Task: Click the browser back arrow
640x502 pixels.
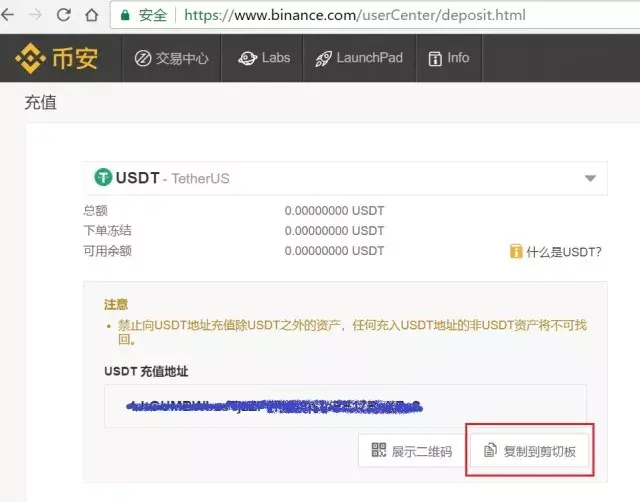Action: [7, 15]
